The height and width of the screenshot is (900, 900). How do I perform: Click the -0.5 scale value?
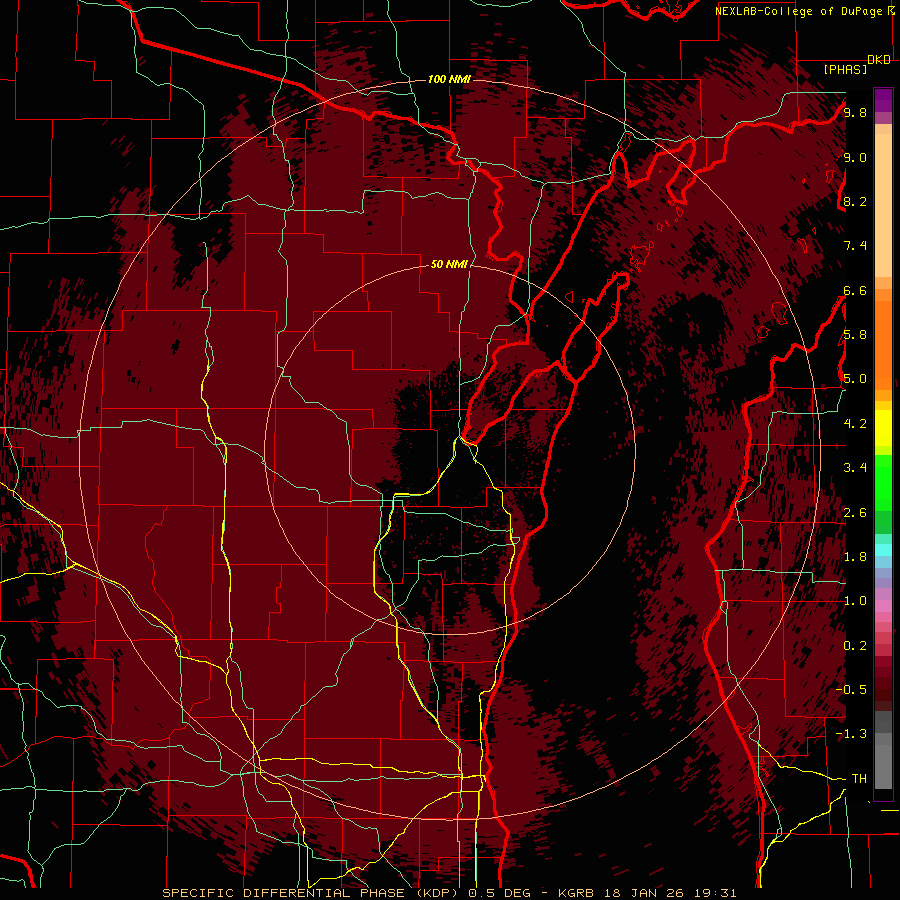coord(851,690)
